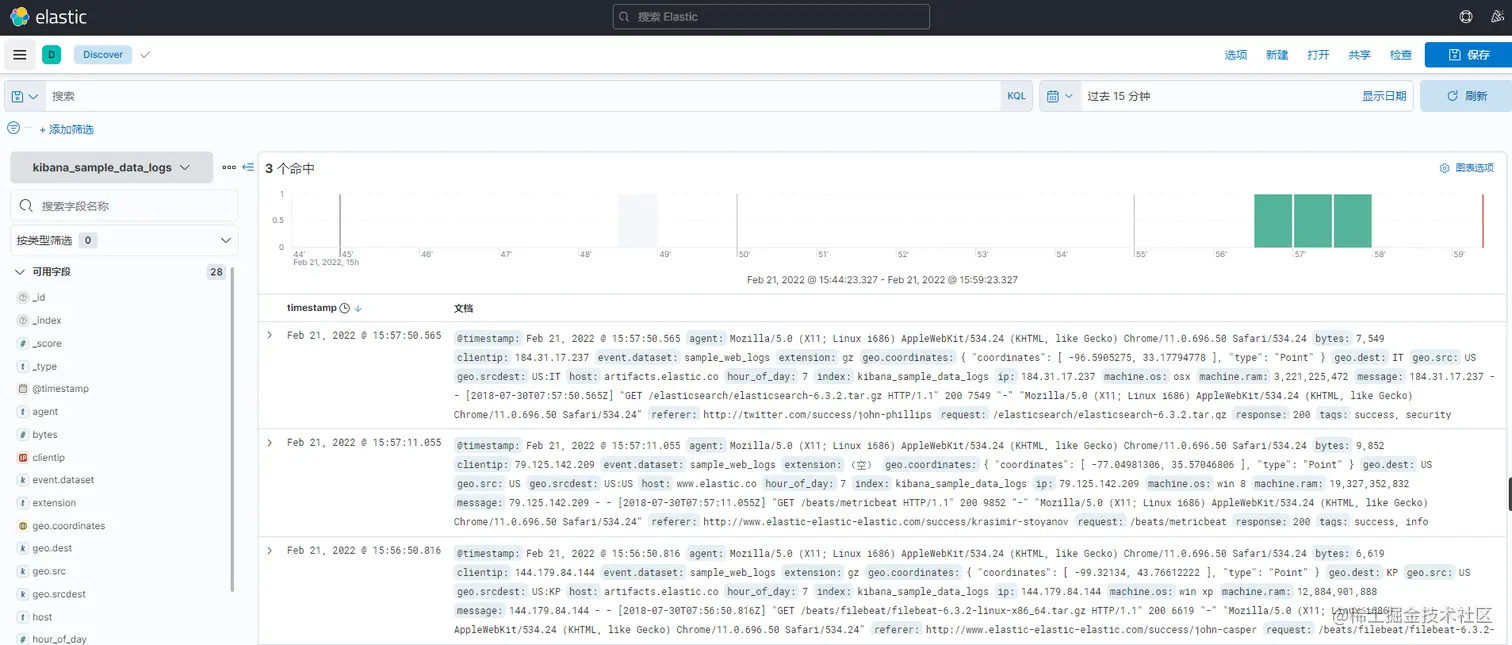Click the event.dataset keyword type icon

point(23,480)
